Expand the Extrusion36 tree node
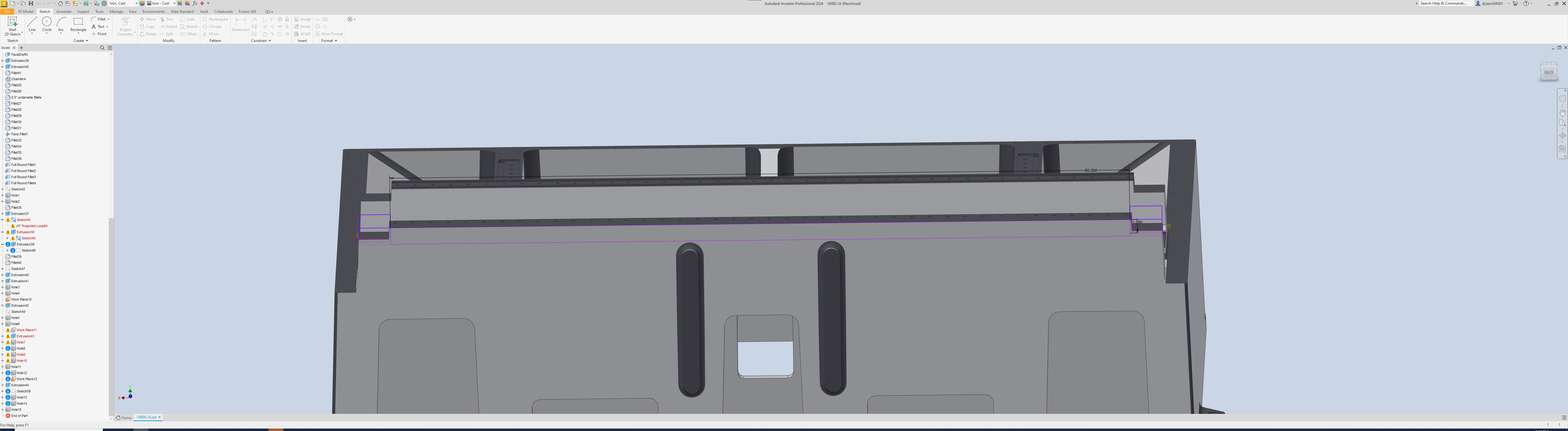Screen dimensions: 1568x431 click(x=2, y=60)
